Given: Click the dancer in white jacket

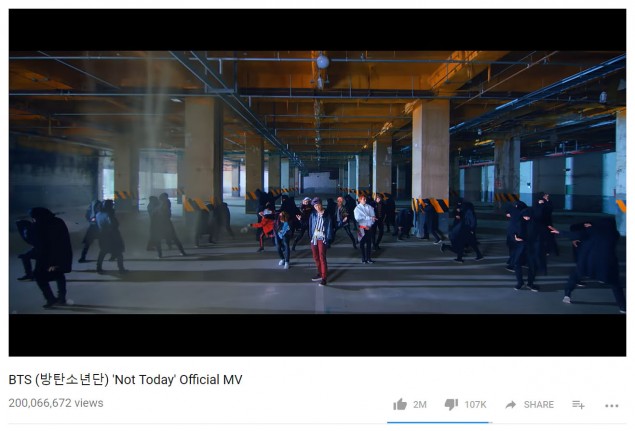Looking at the screenshot, I should (x=365, y=229).
